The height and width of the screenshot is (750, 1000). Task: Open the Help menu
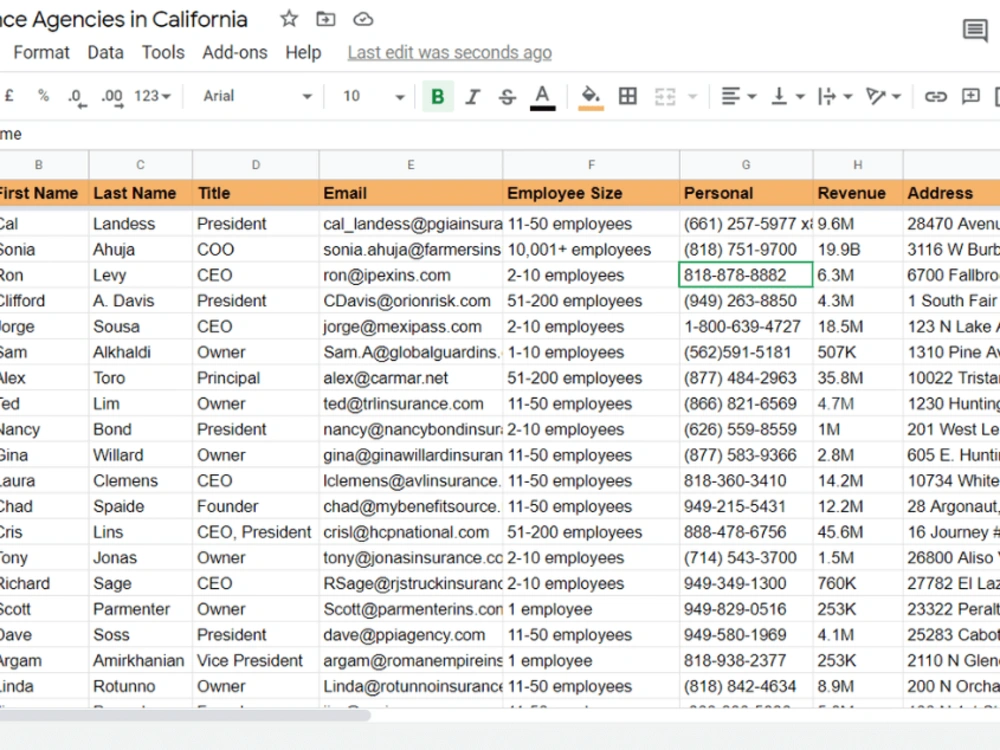point(303,52)
